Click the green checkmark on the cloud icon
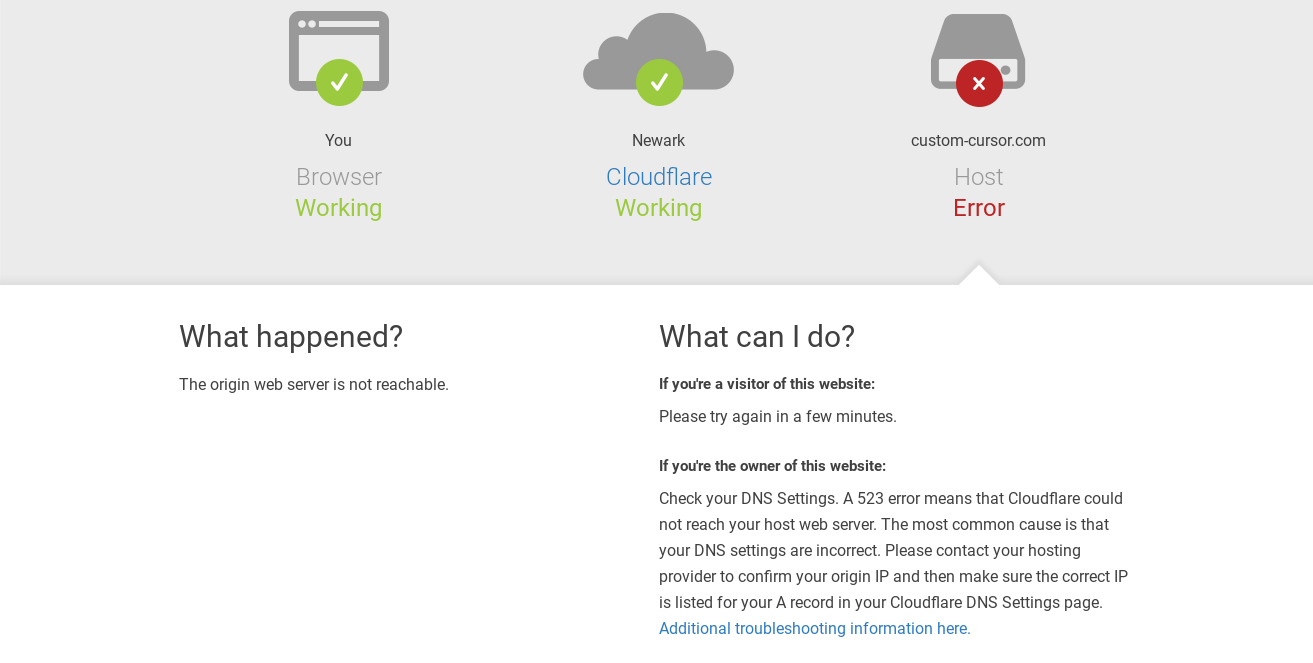1313x663 pixels. pyautogui.click(x=659, y=82)
